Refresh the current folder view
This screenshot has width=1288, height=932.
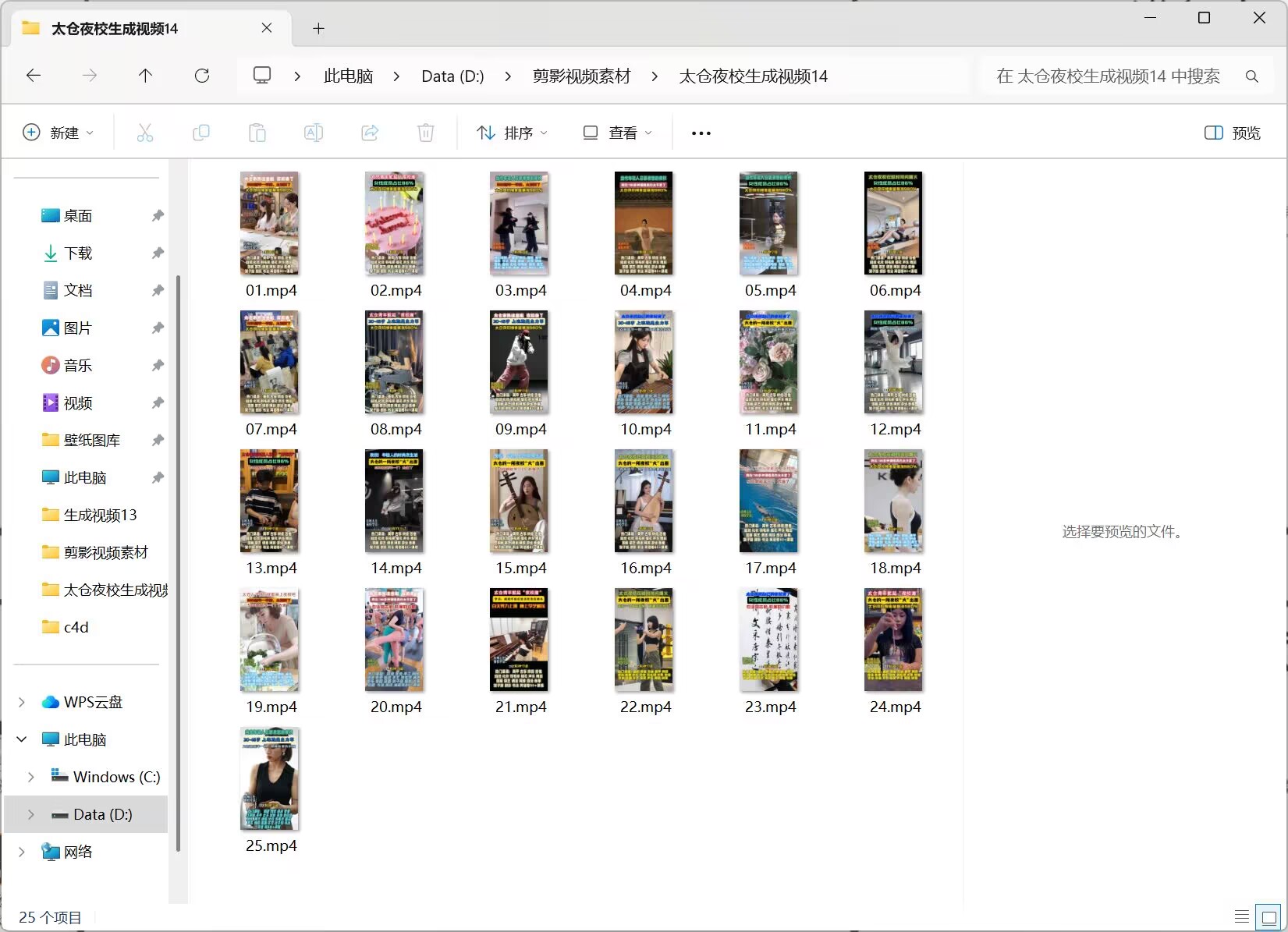click(202, 76)
